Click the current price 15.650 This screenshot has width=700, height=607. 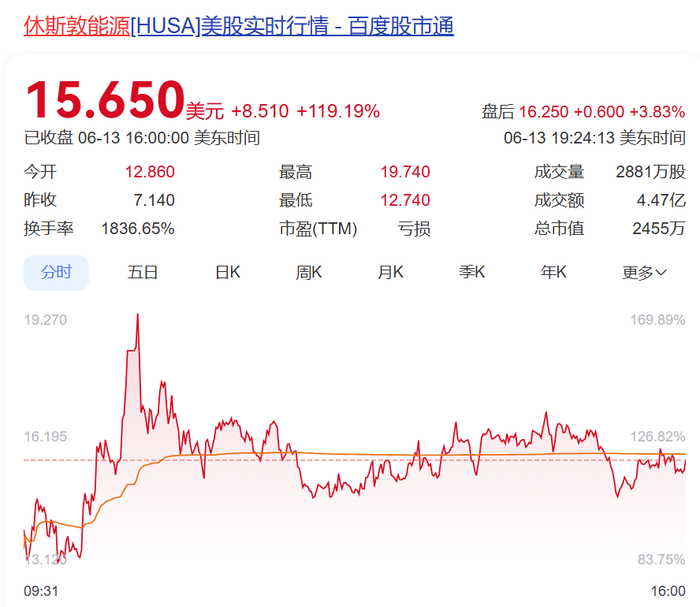click(105, 99)
